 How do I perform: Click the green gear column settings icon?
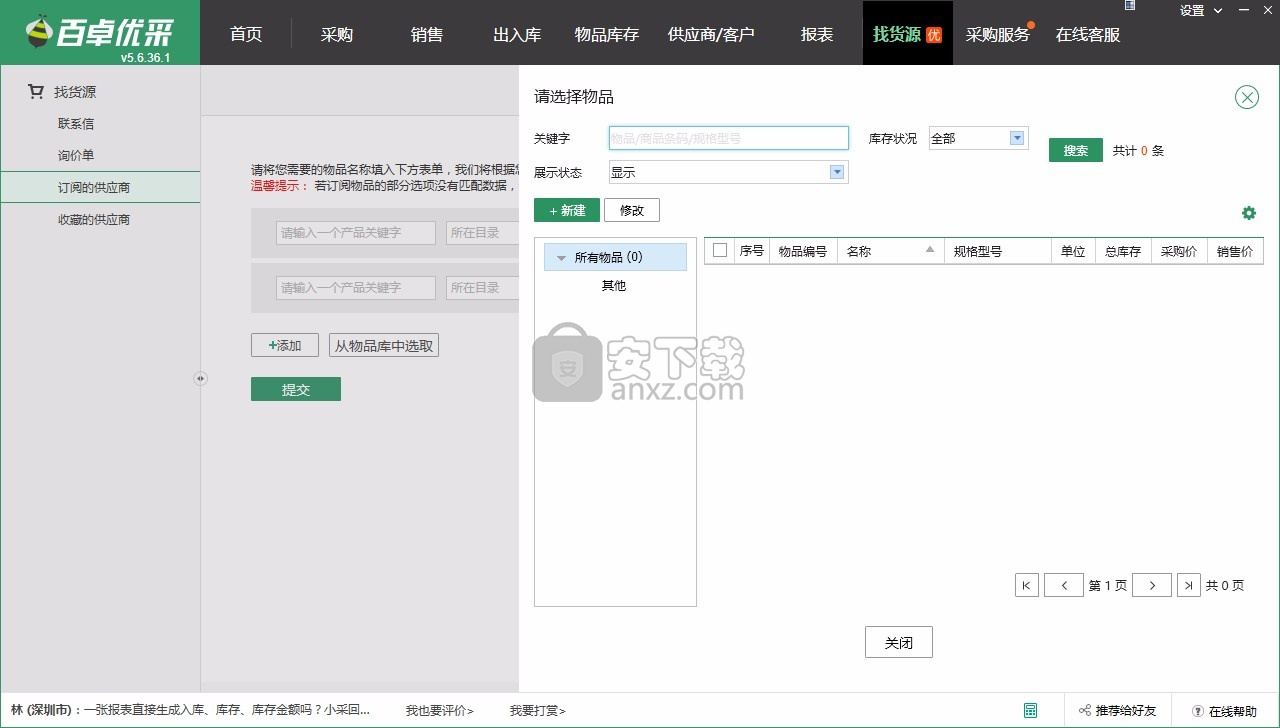pyautogui.click(x=1248, y=213)
